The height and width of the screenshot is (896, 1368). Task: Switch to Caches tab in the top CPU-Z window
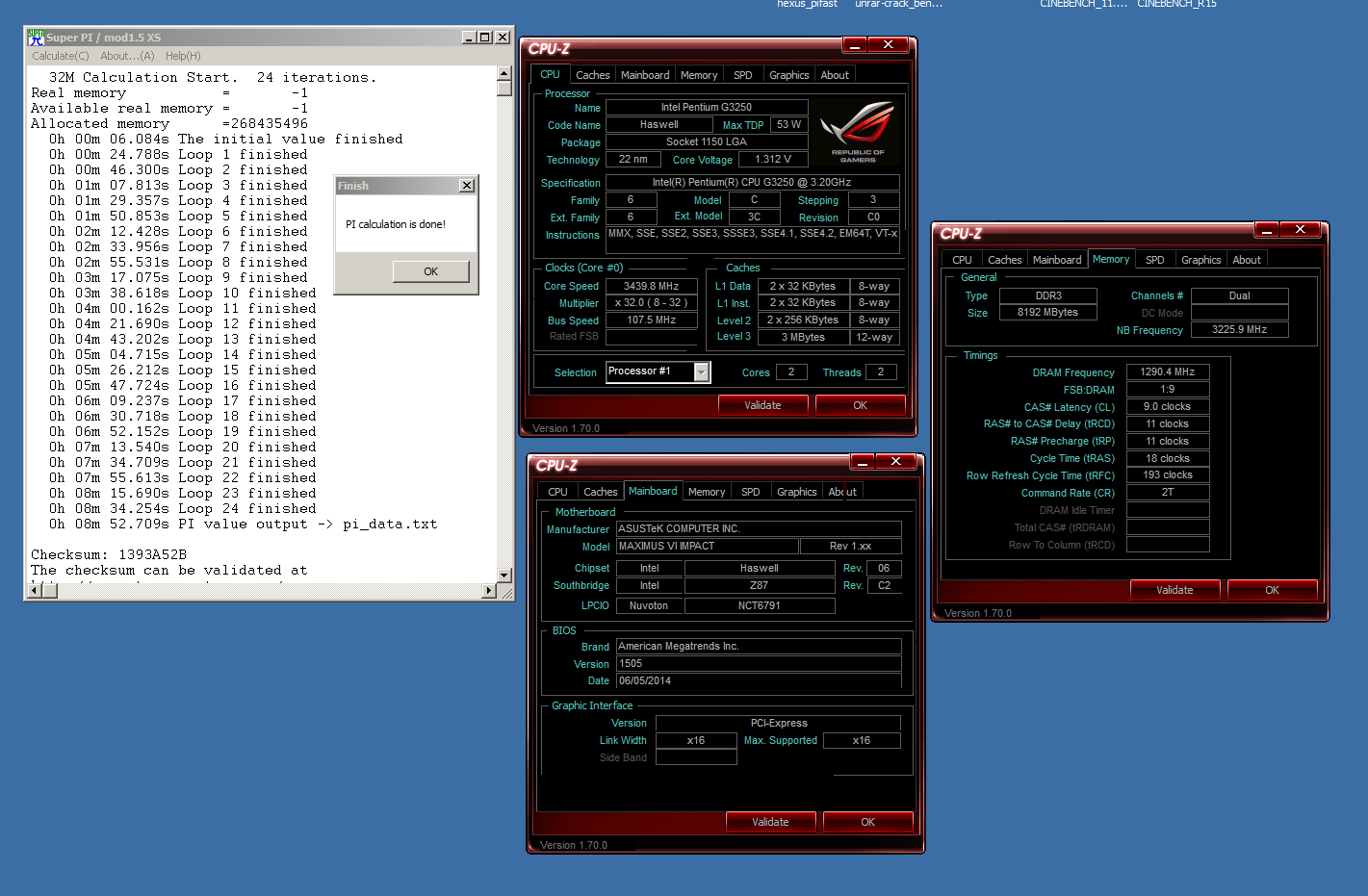(593, 75)
